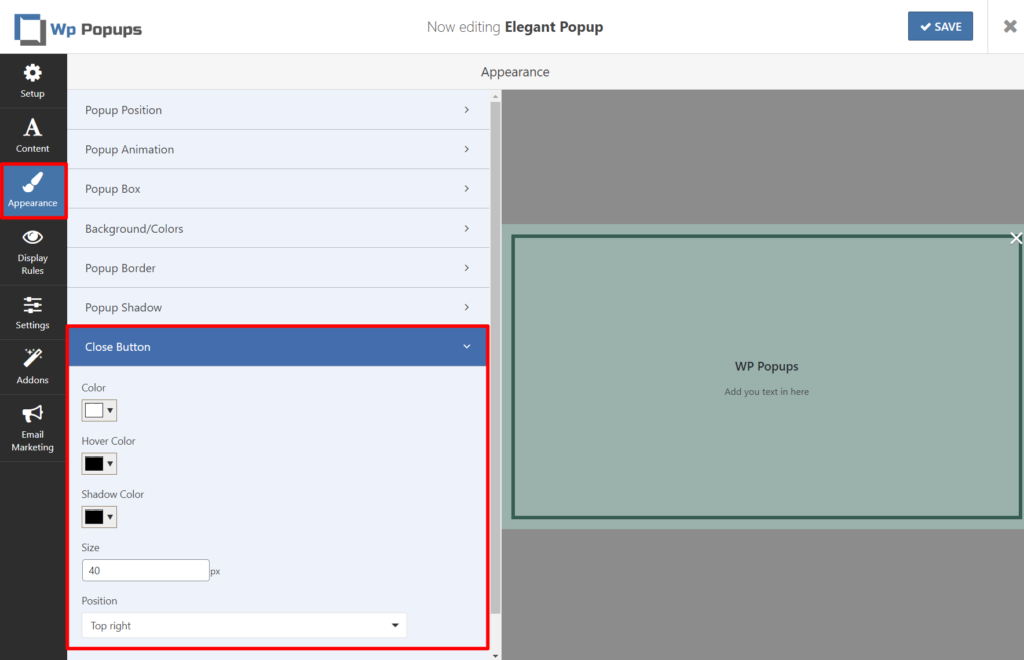Select the Settings sliders icon

(x=33, y=312)
